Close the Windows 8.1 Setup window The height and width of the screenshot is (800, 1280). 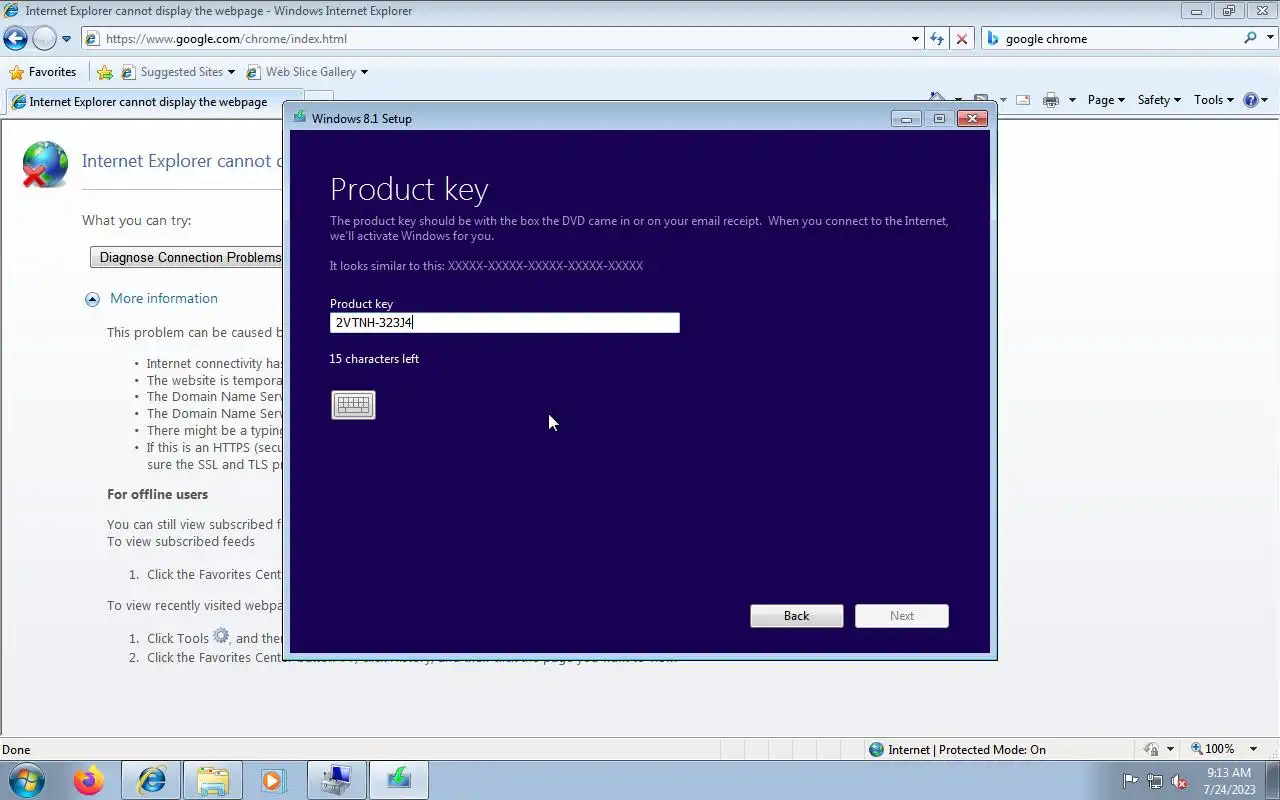[x=972, y=119]
